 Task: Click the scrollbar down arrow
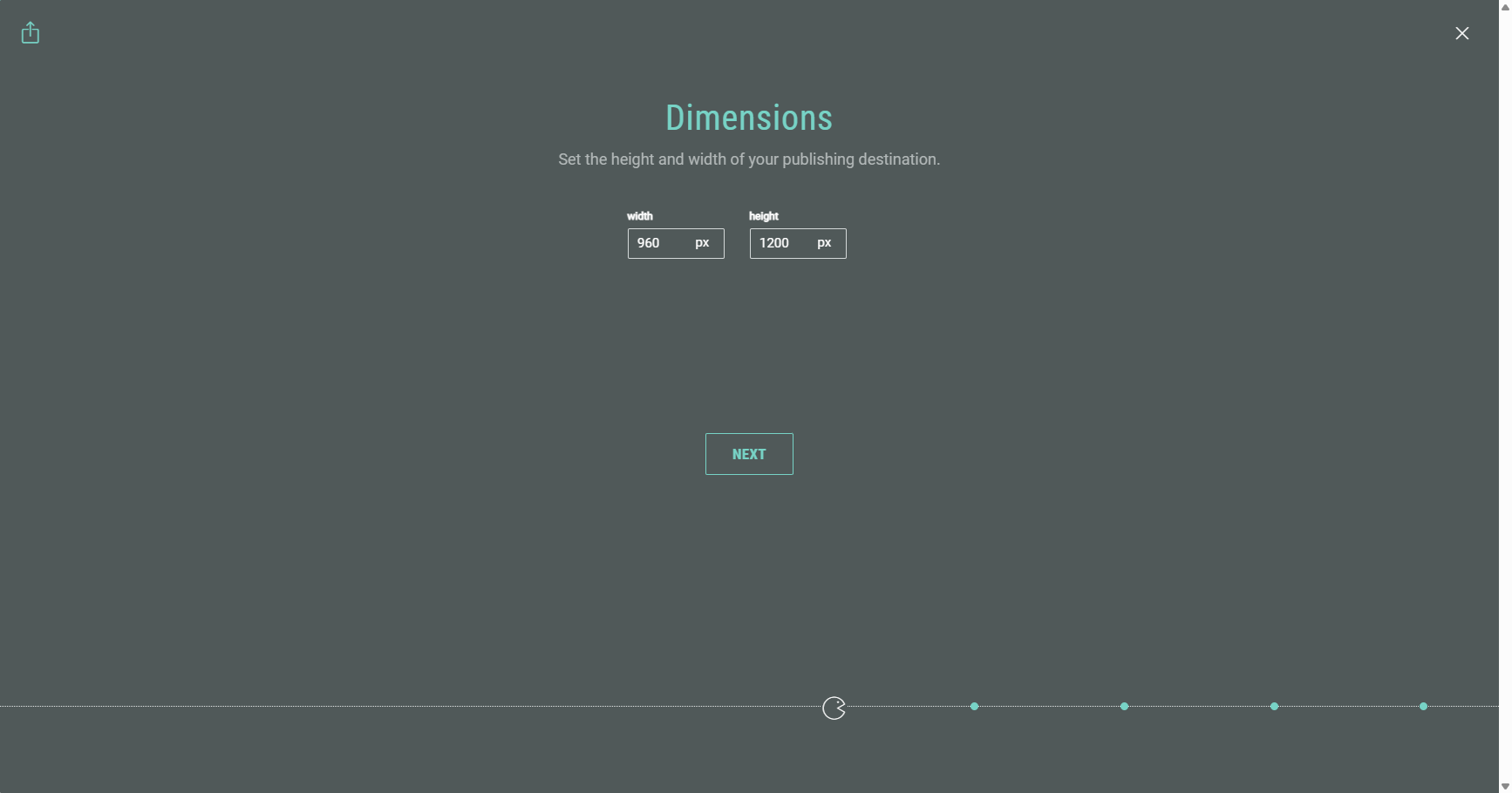click(x=1505, y=787)
